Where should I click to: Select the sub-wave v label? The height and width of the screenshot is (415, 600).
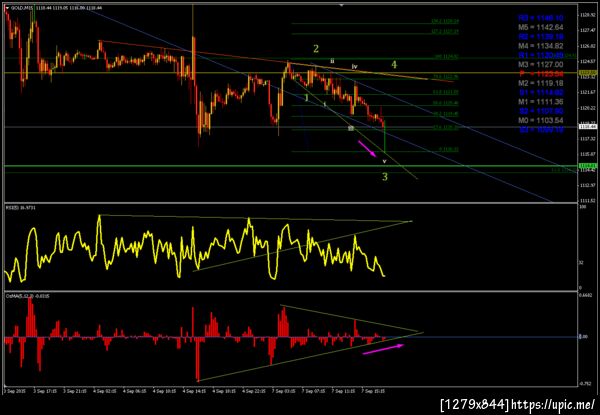pos(385,161)
